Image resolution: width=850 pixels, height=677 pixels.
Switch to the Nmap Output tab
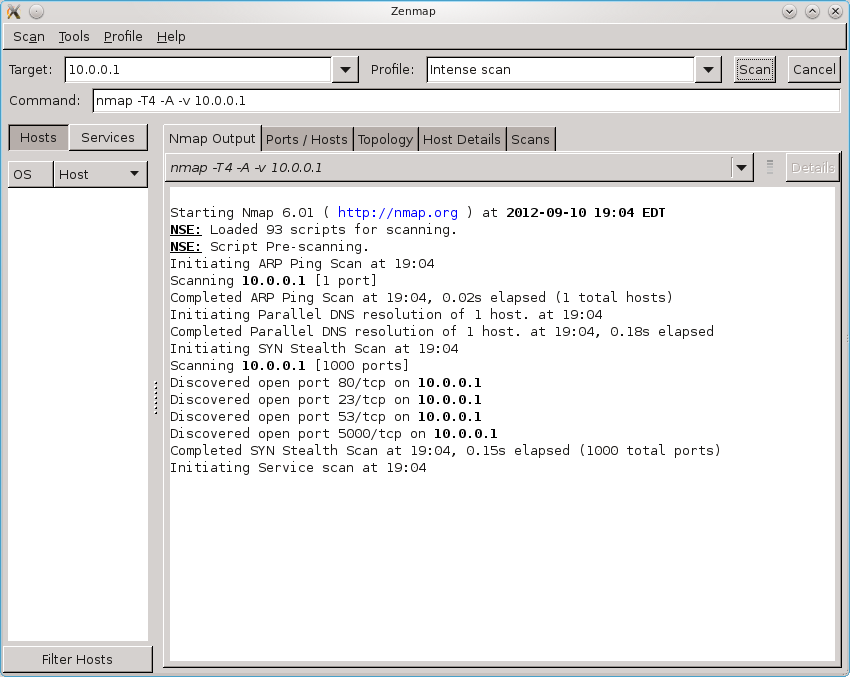click(x=212, y=139)
